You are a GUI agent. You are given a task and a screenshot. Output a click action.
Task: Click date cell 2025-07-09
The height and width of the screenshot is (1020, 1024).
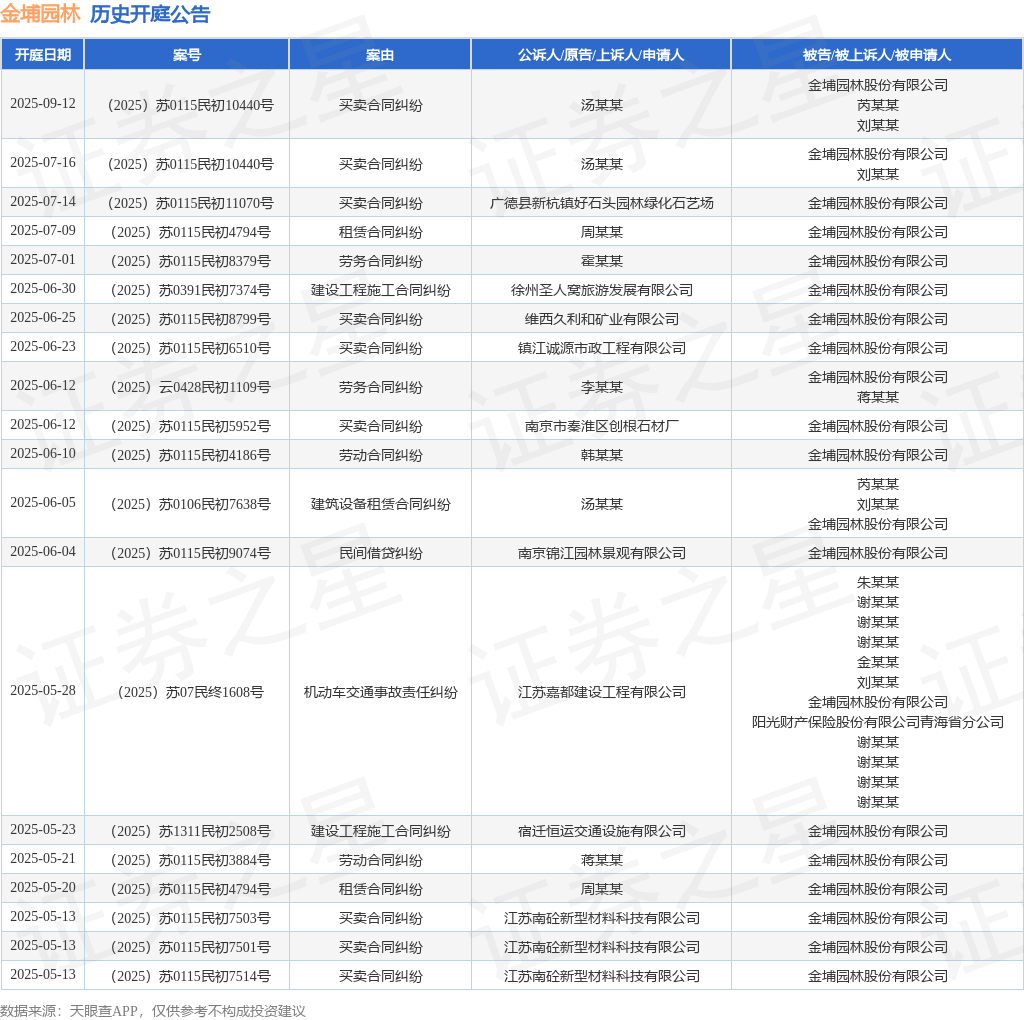point(42,231)
